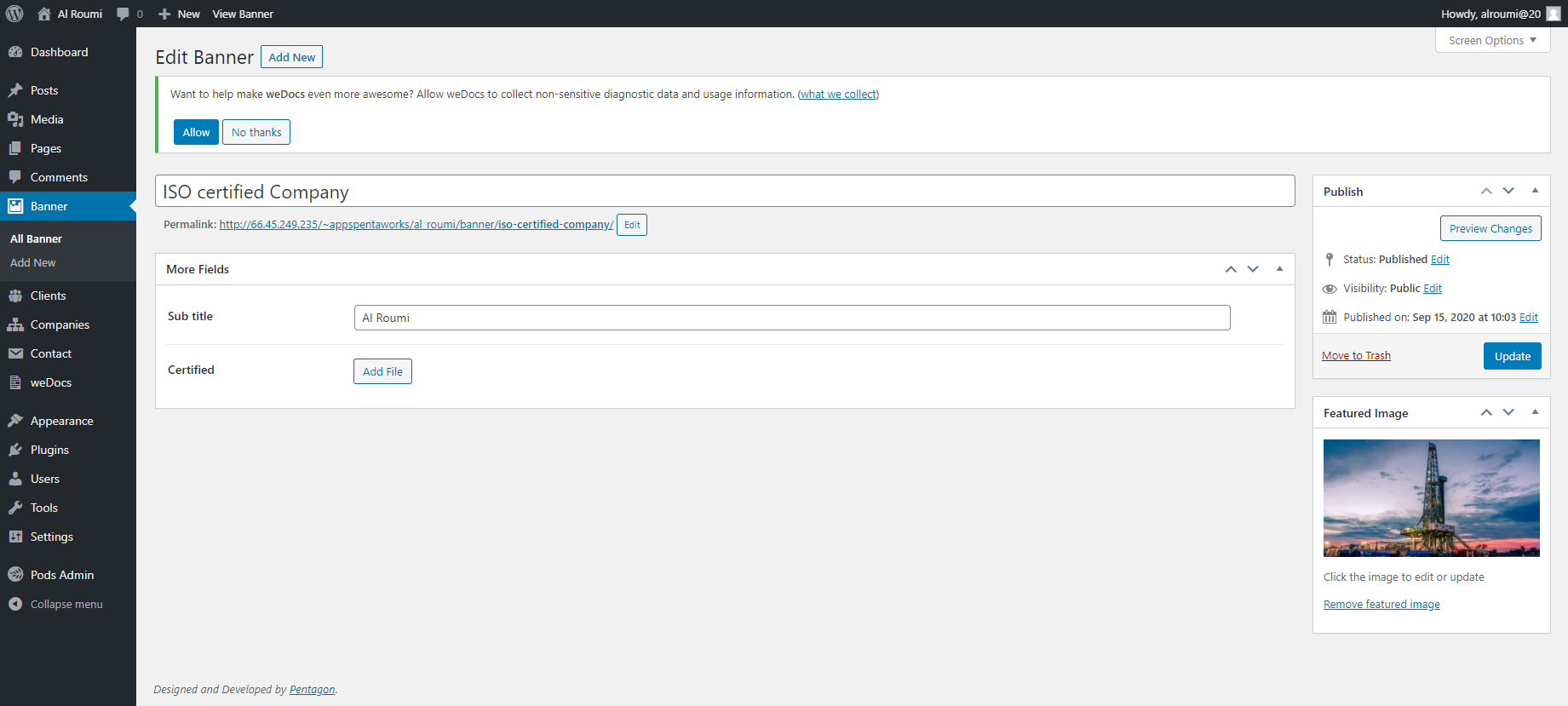Select Add New under Banner menu
Image resolution: width=1568 pixels, height=706 pixels.
pos(32,263)
